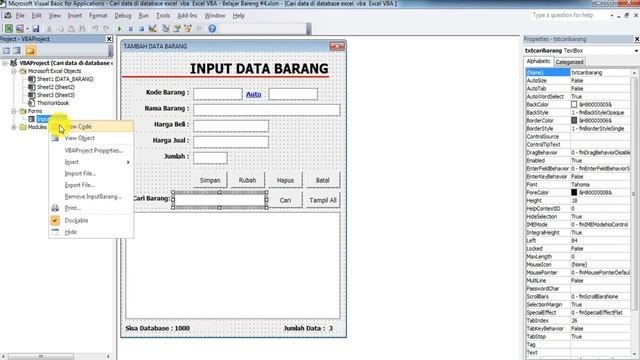Collapse the VBAProject root tree node
This screenshot has height=360, width=640.
[5, 63]
